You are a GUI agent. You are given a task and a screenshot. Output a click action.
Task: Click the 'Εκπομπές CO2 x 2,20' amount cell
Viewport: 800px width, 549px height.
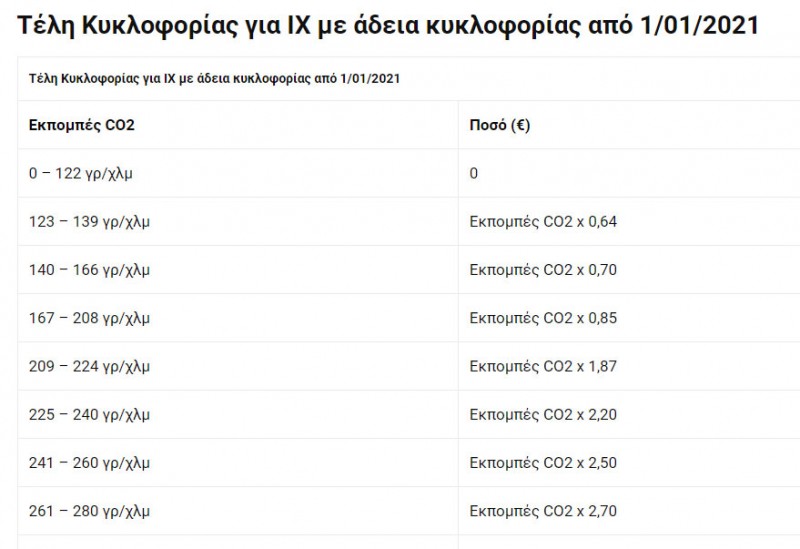pyautogui.click(x=543, y=414)
